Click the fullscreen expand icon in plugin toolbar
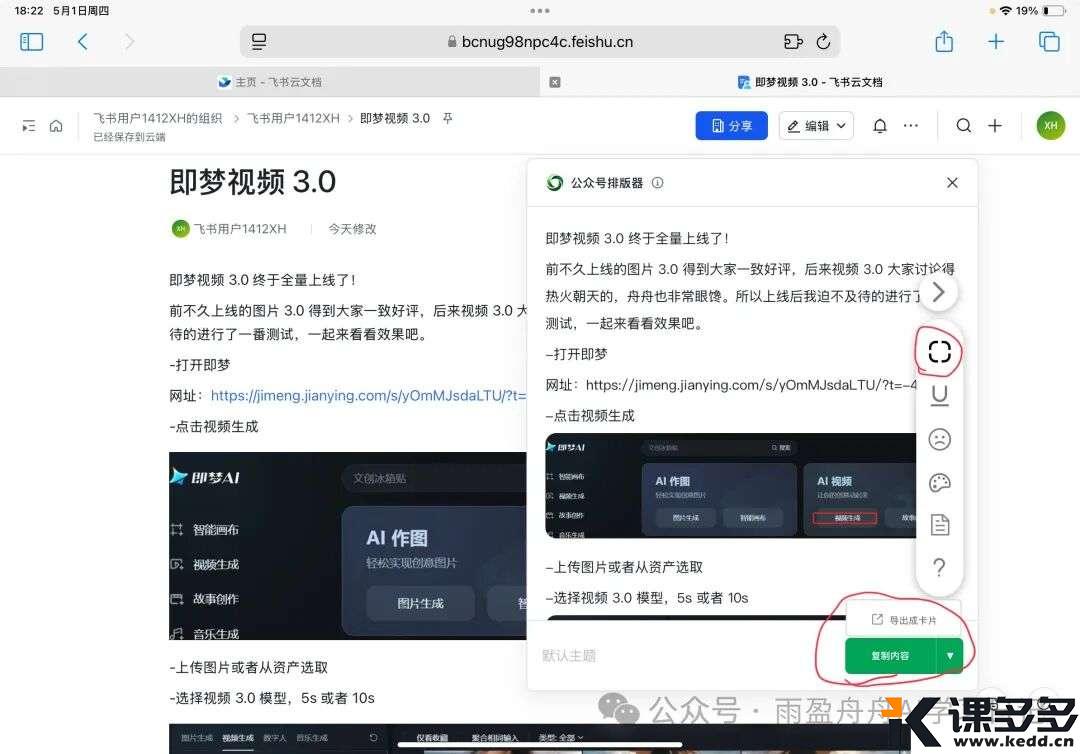1080x754 pixels. point(939,351)
